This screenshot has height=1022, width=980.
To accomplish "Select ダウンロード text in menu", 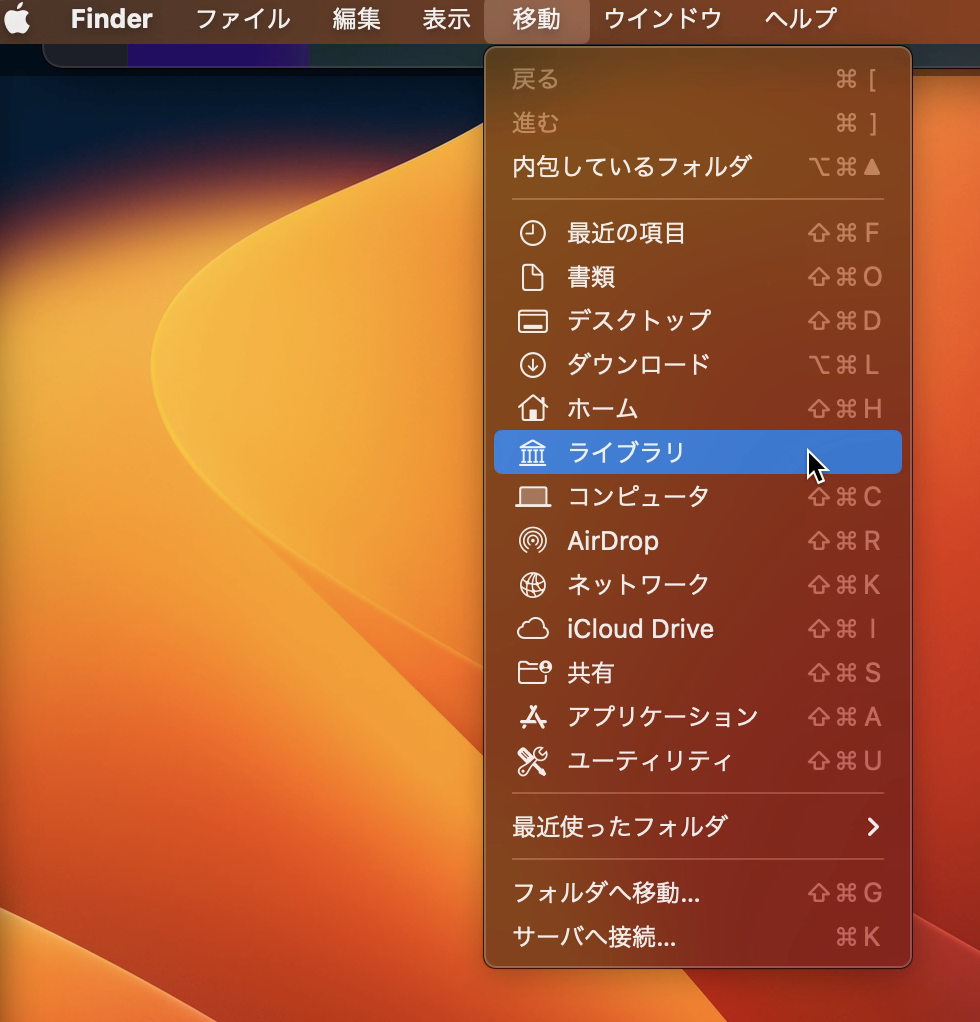I will click(x=638, y=365).
